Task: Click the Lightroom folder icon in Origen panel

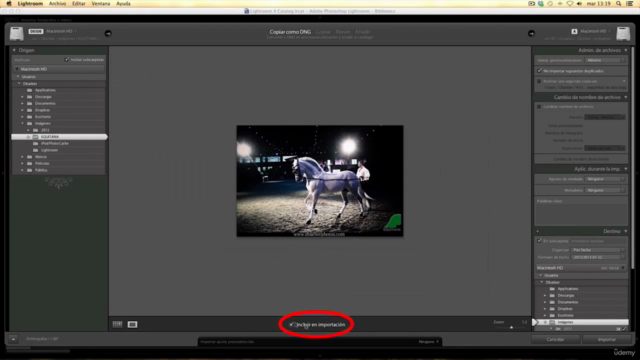Action: click(36, 150)
